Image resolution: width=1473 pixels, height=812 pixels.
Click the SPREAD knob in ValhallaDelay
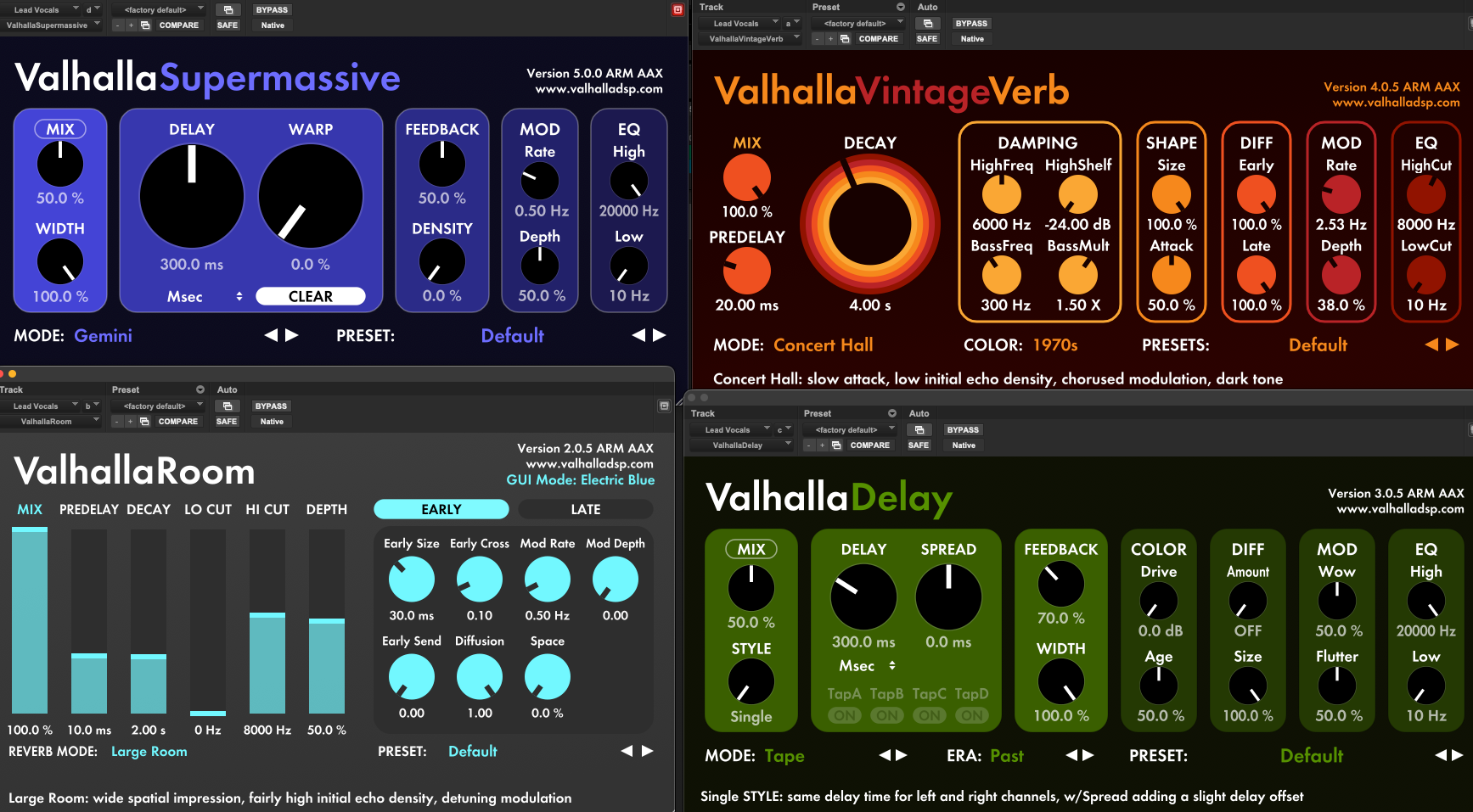pyautogui.click(x=948, y=597)
